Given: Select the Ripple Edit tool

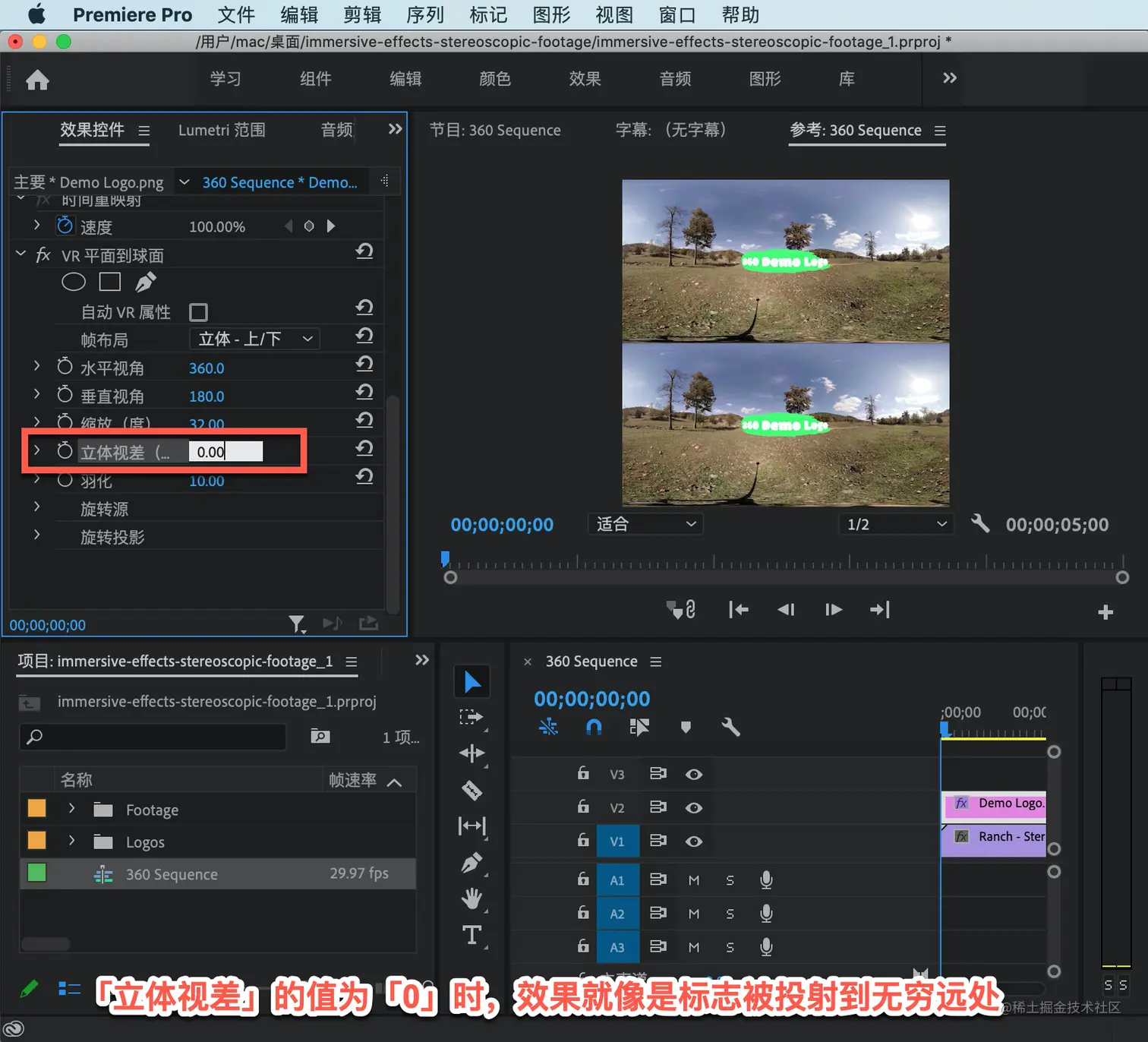Looking at the screenshot, I should pyautogui.click(x=471, y=753).
